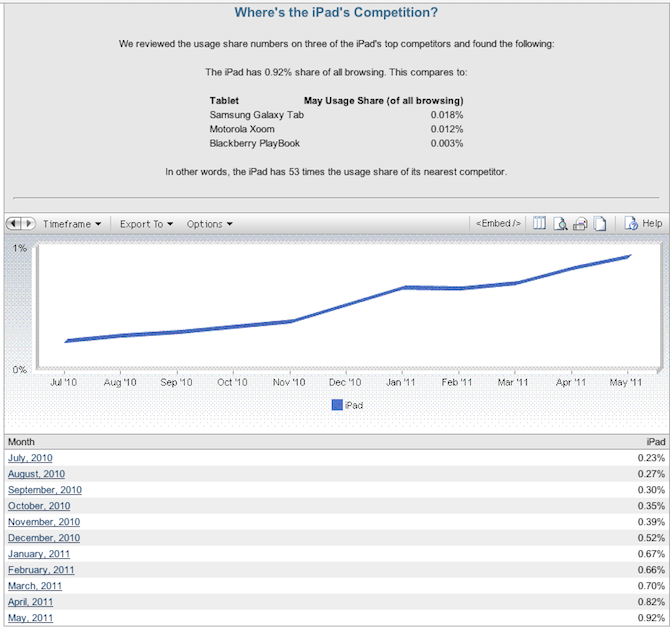Click the May Usage Share column heading
This screenshot has height=631, width=670.
[384, 101]
